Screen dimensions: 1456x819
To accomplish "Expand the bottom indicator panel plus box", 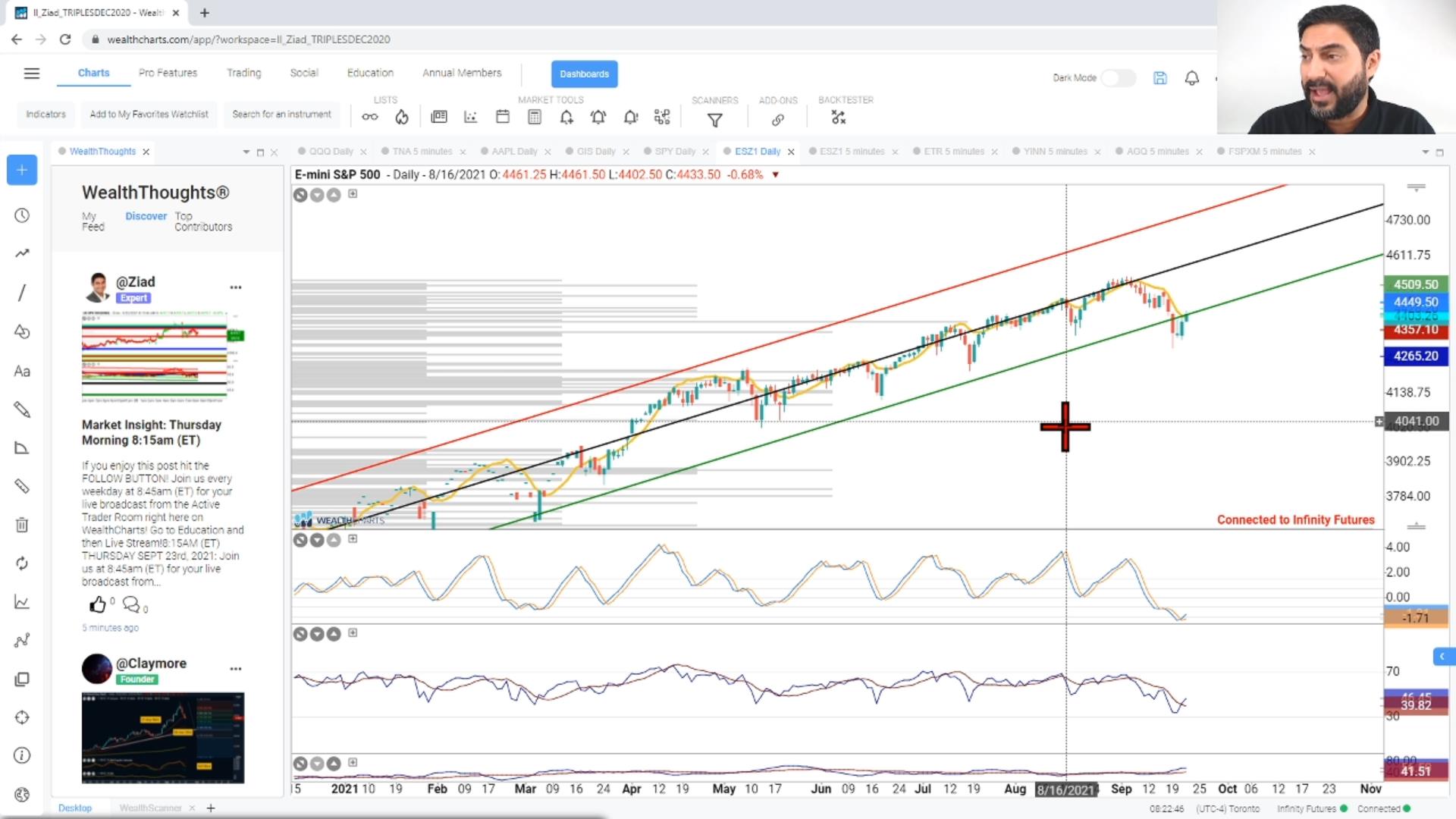I will click(353, 762).
